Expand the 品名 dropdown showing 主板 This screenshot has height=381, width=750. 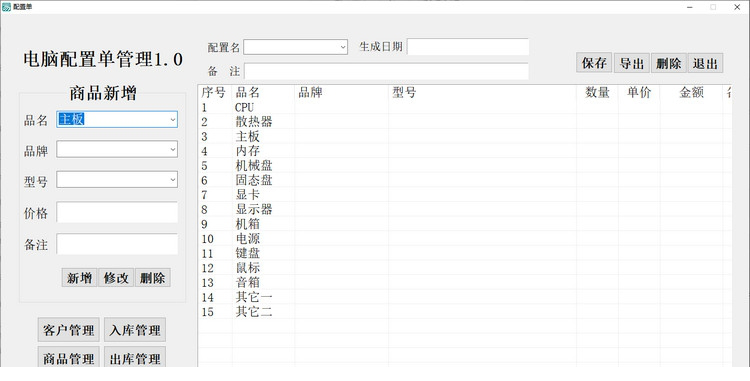(x=173, y=120)
